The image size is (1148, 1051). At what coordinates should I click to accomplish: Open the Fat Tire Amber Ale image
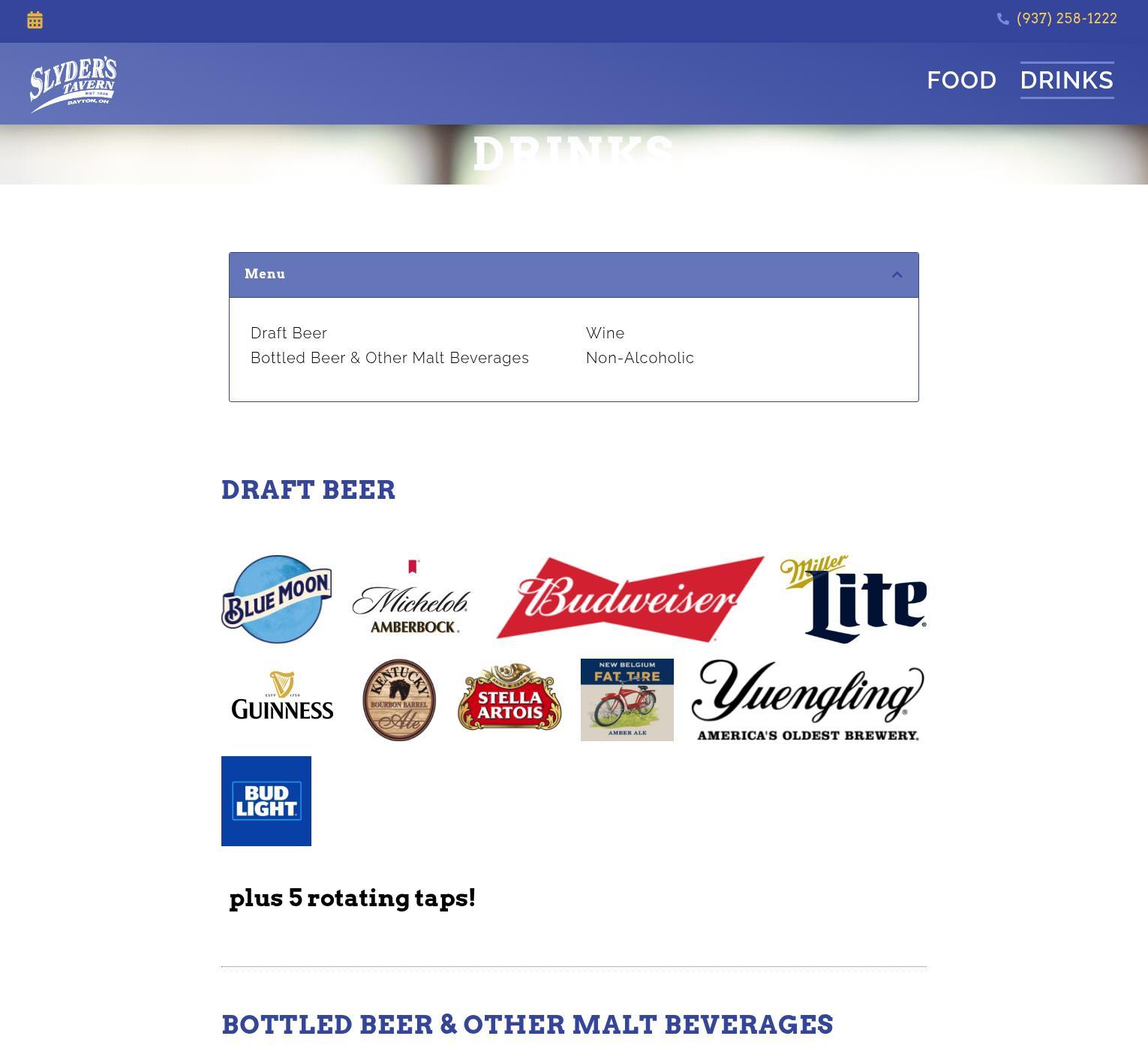pos(627,700)
